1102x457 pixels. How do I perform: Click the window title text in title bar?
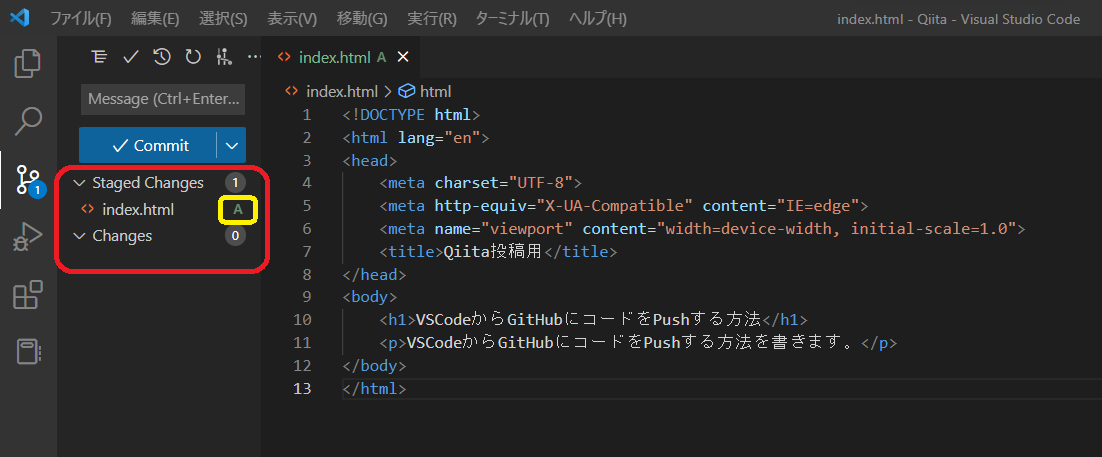[959, 19]
